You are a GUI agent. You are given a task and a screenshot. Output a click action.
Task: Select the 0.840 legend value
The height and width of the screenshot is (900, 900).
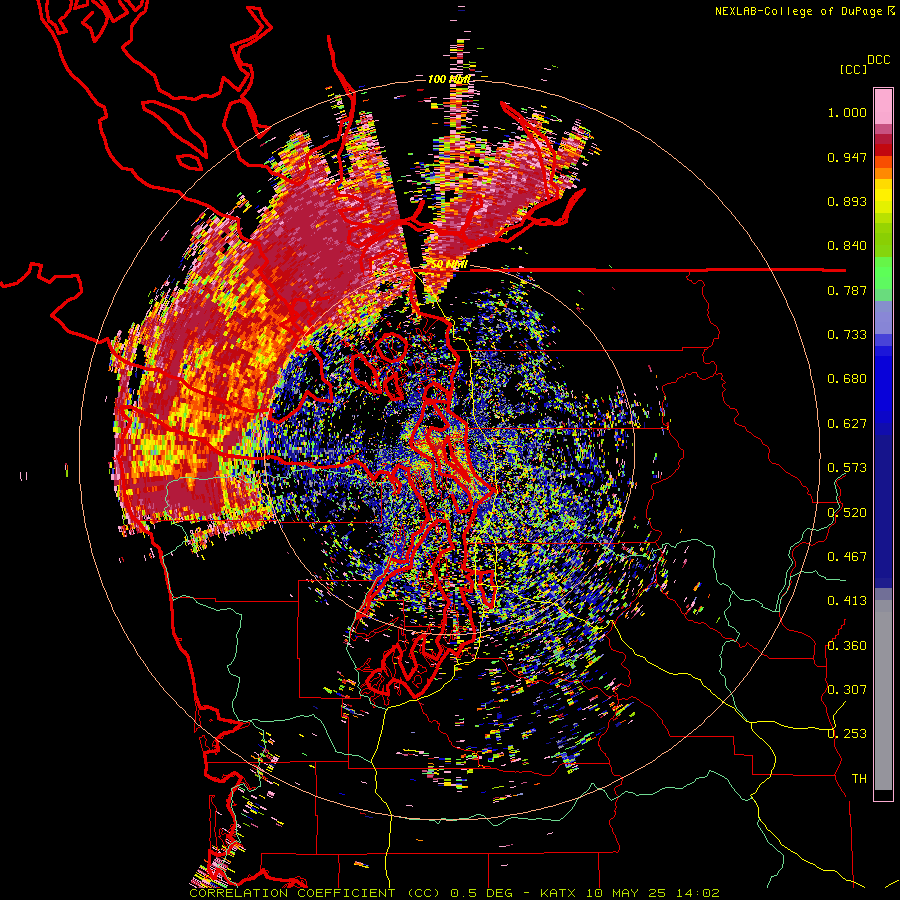[x=847, y=246]
